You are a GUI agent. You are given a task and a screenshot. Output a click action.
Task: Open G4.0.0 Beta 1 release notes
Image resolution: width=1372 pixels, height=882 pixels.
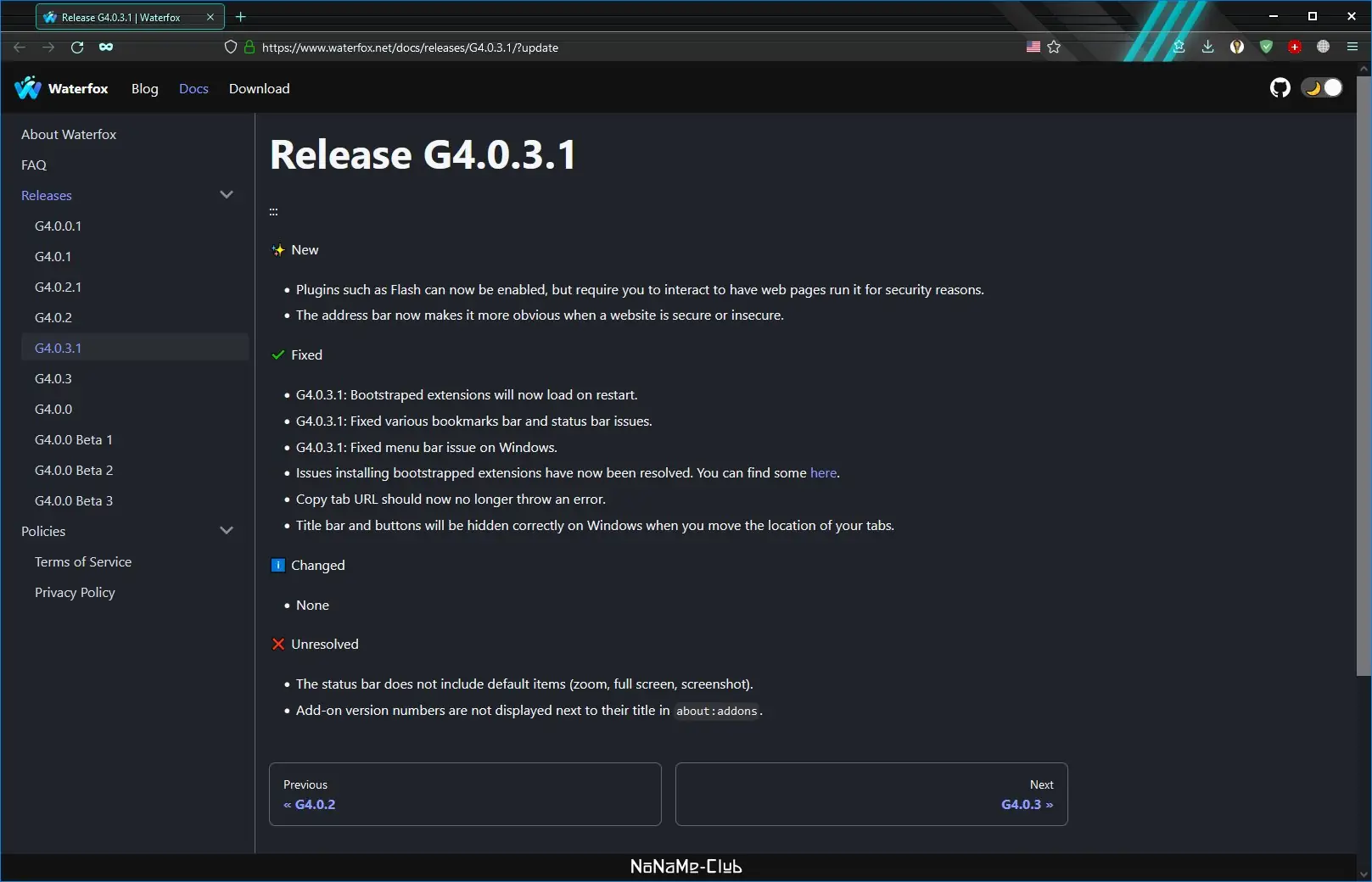click(x=74, y=440)
